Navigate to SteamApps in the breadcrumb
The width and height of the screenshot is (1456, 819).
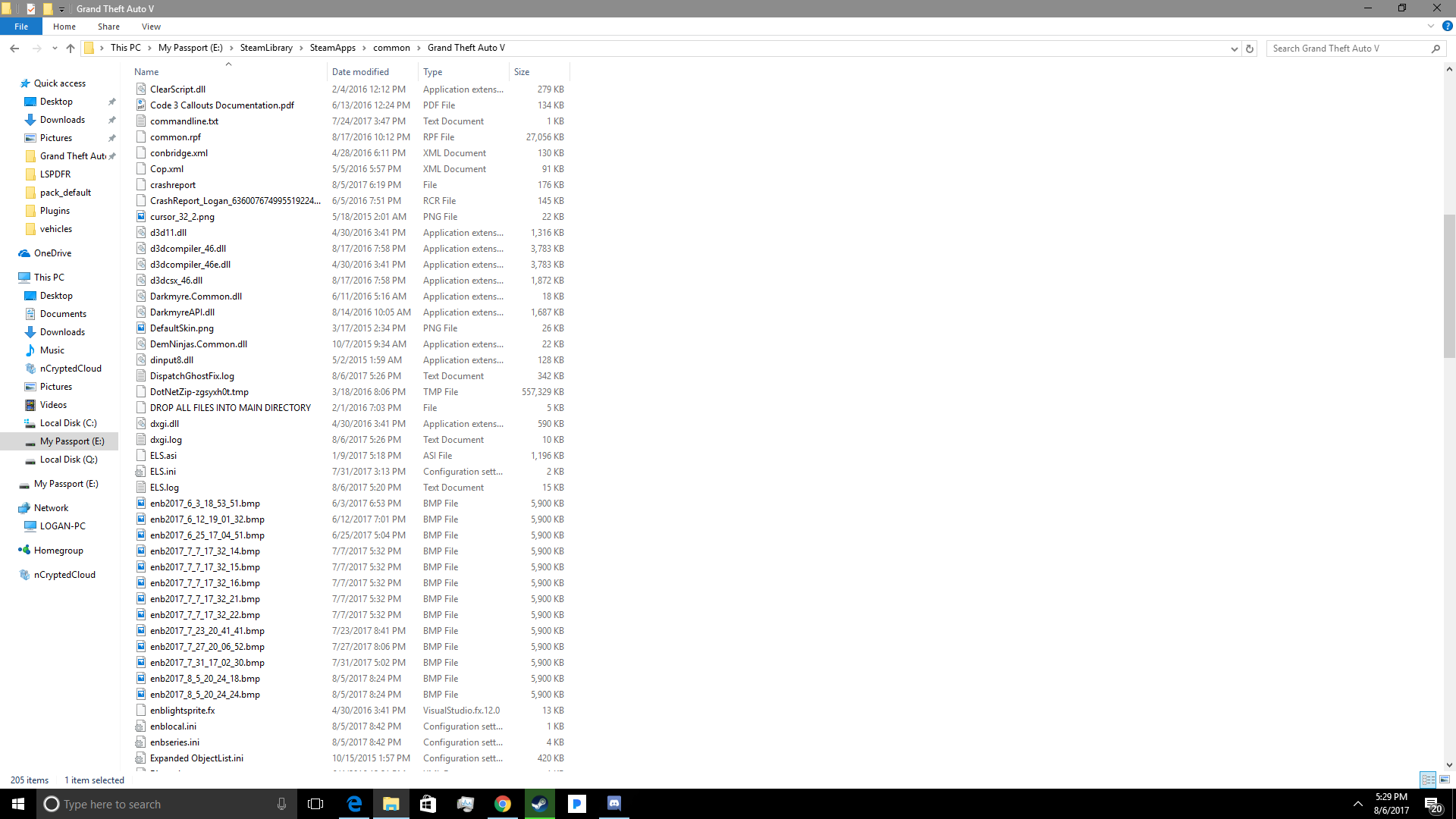click(x=332, y=48)
